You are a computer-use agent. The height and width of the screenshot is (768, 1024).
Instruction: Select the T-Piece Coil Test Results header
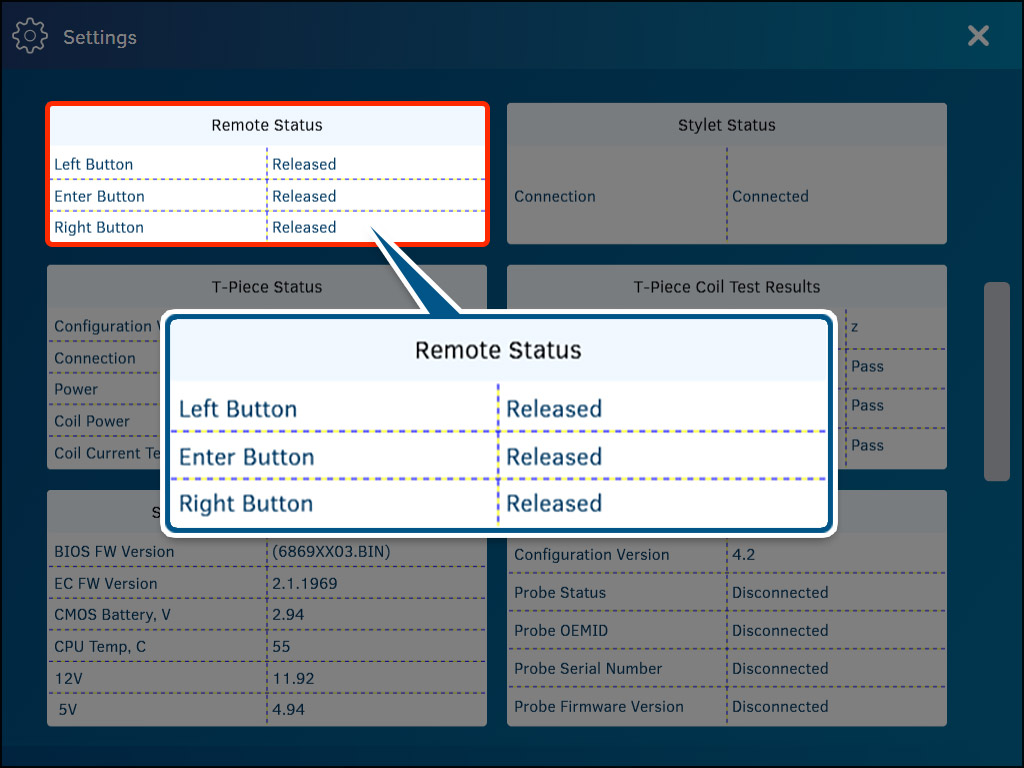pyautogui.click(x=726, y=287)
